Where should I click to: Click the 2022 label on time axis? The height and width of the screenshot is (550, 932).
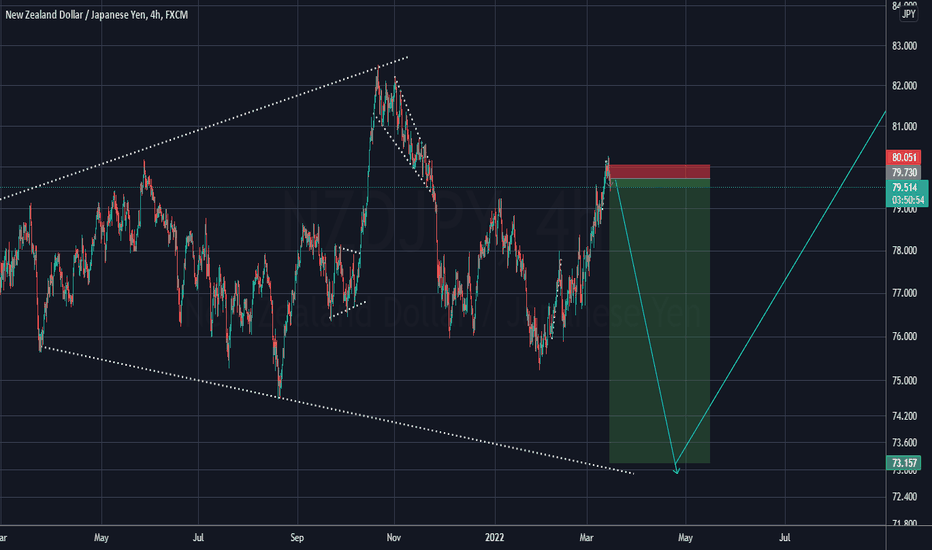(494, 538)
